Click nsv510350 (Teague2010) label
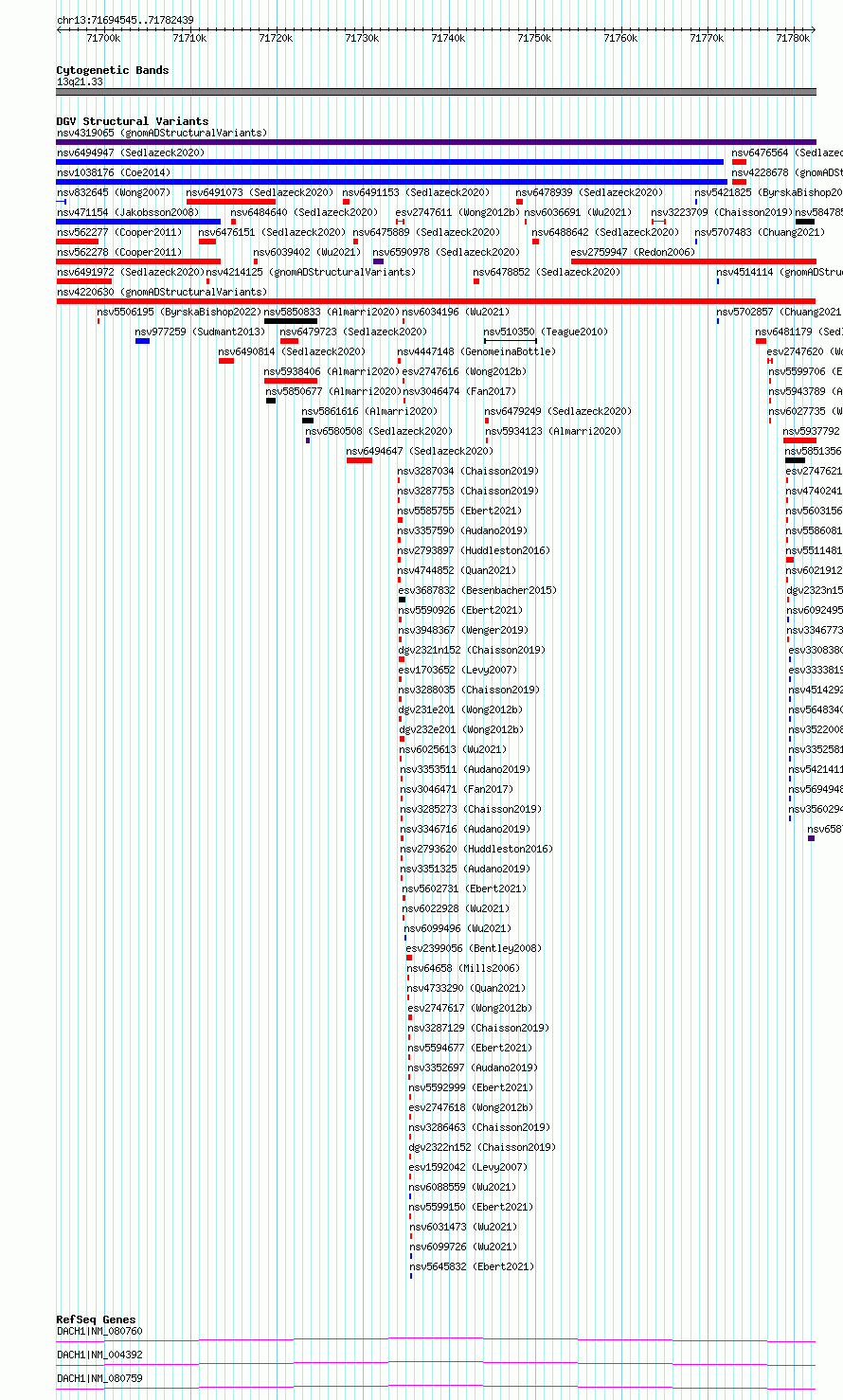Image resolution: width=843 pixels, height=1400 pixels. tap(546, 332)
